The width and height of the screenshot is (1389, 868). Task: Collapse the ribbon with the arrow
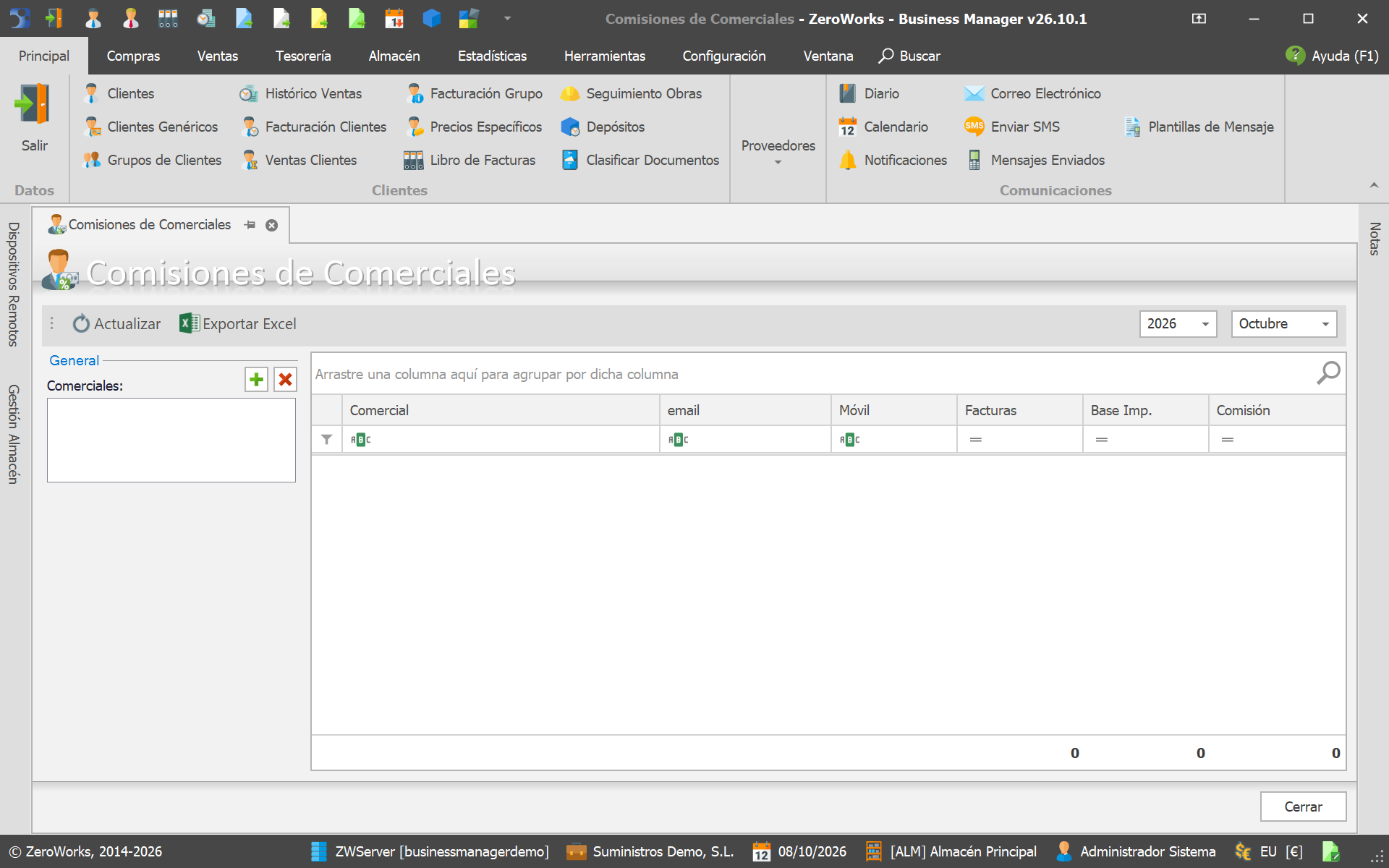click(1374, 186)
